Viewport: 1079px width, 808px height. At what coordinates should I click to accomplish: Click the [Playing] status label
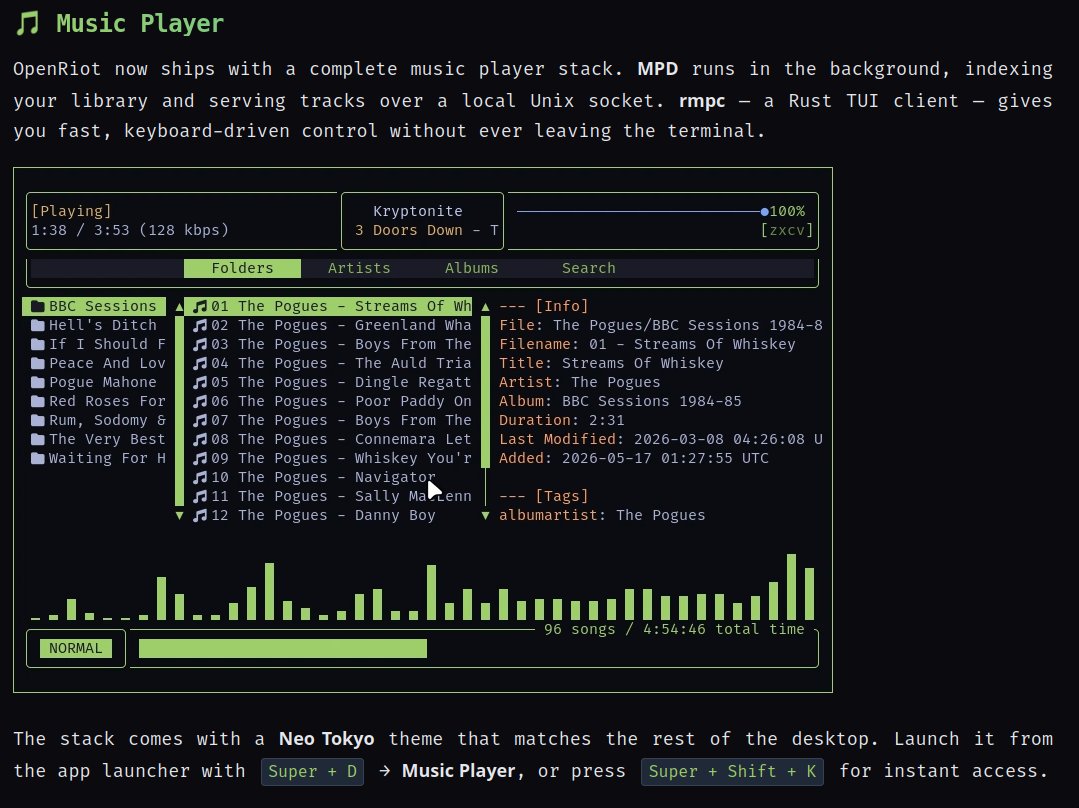point(72,211)
